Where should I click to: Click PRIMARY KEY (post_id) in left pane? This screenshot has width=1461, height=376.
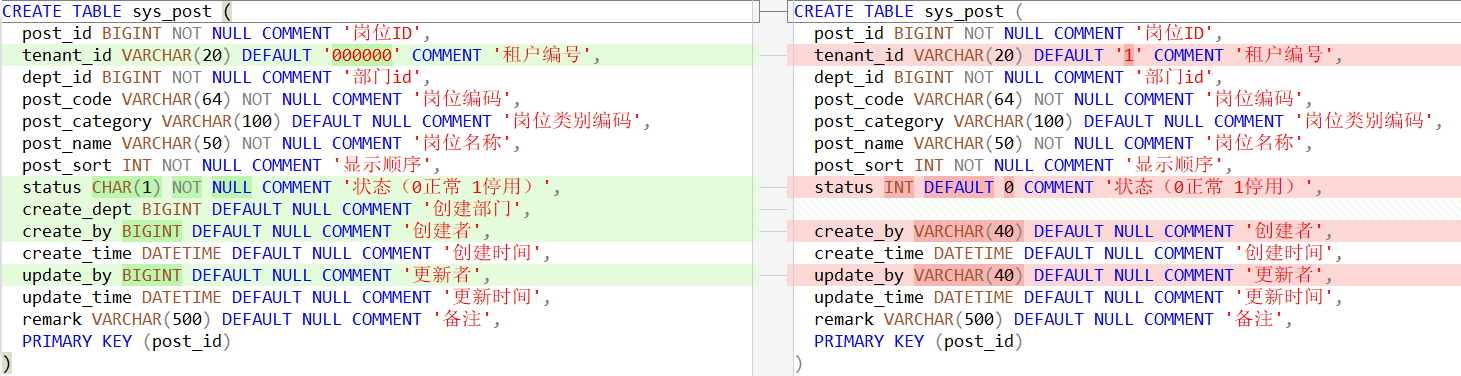tap(126, 341)
